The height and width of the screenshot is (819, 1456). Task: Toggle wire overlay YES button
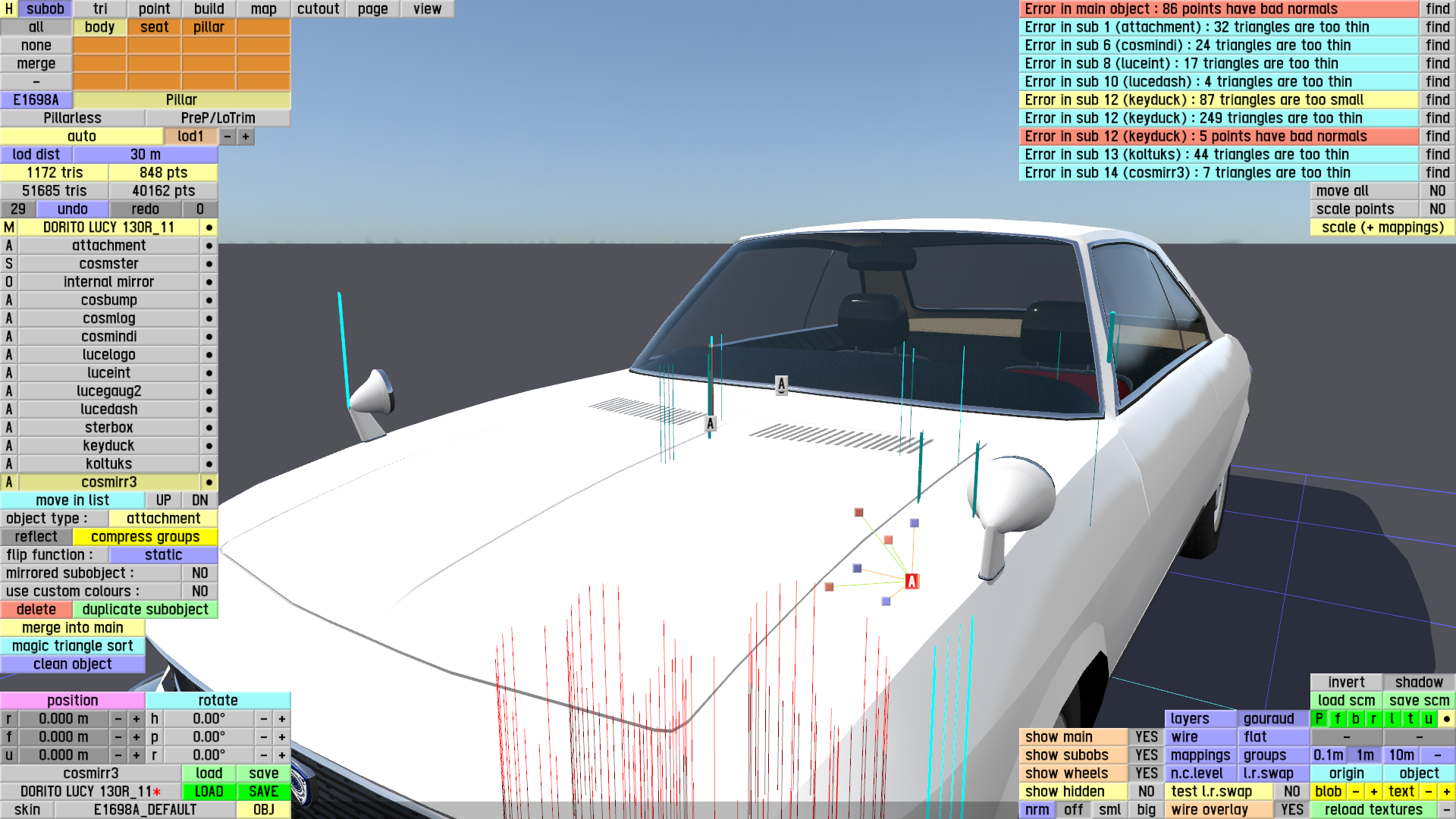[x=1291, y=810]
